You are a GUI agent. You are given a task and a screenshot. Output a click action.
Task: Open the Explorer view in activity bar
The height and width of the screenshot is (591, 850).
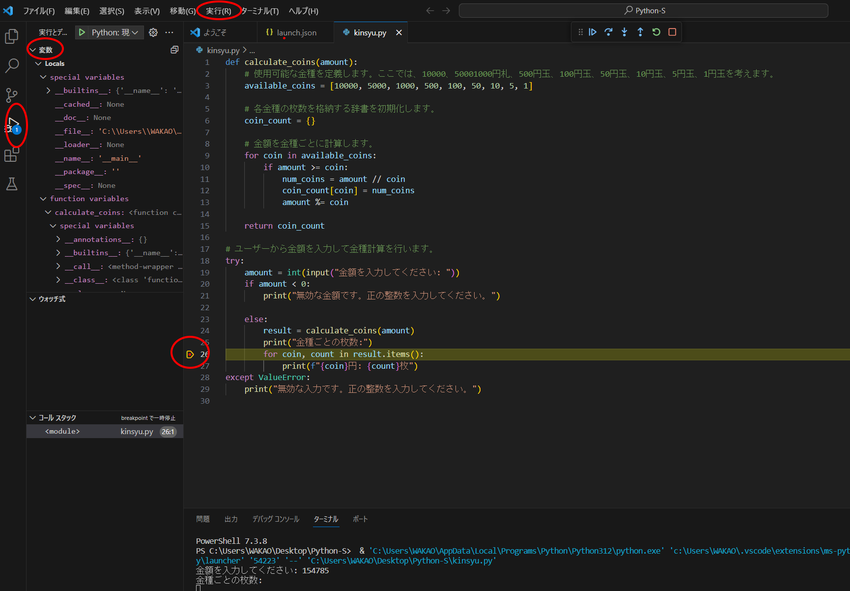pyautogui.click(x=11, y=36)
